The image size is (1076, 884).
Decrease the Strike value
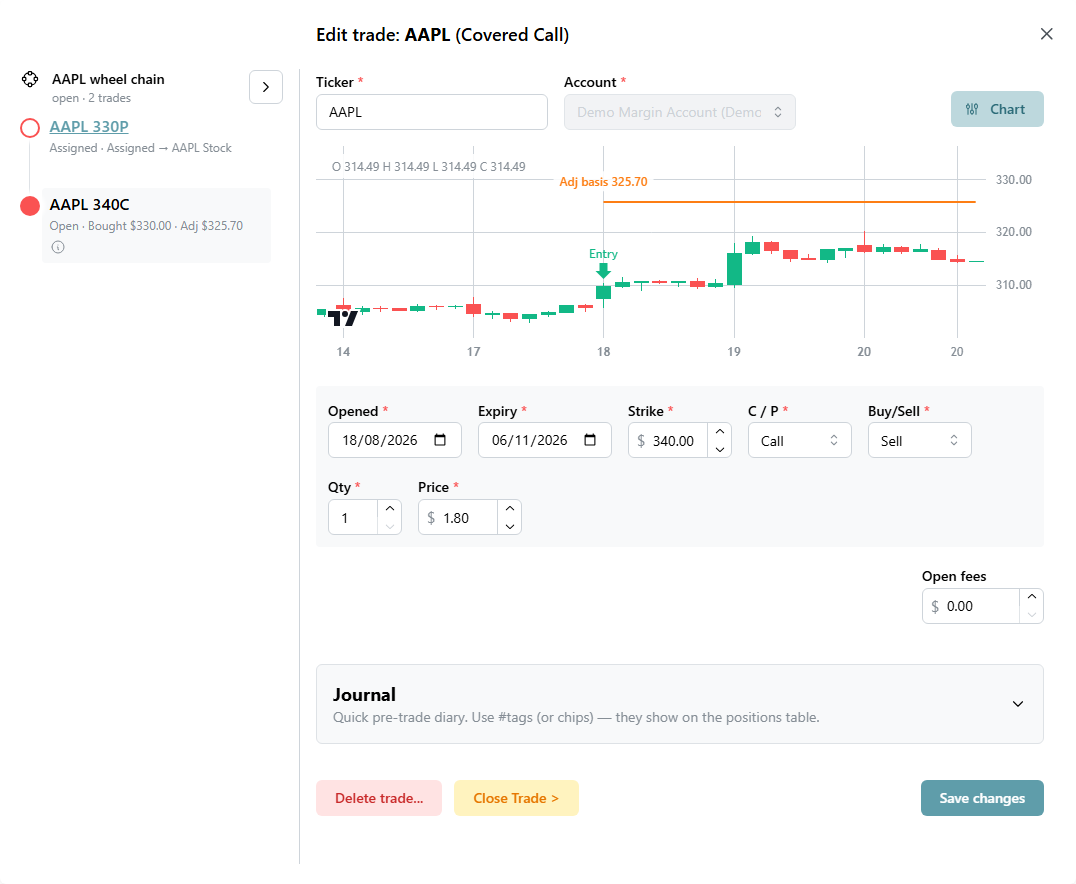pos(719,449)
